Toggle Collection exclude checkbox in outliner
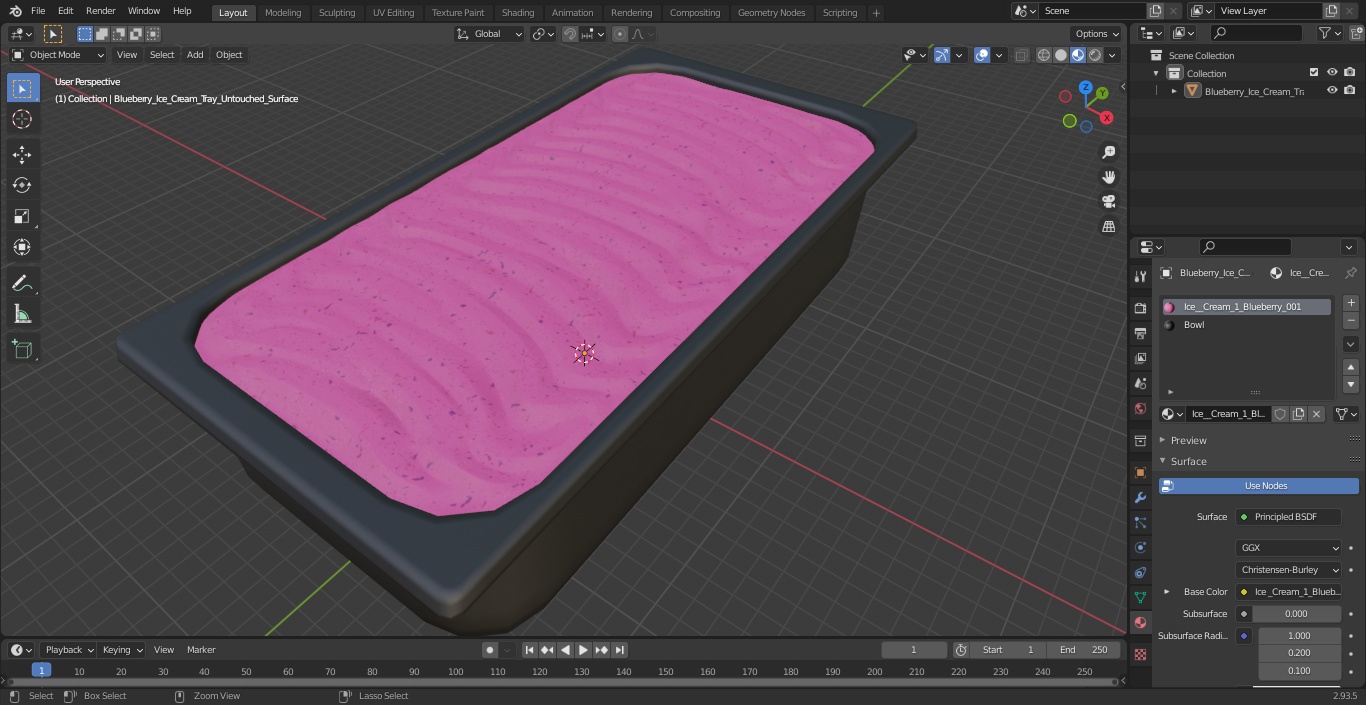1366x705 pixels. [x=1314, y=73]
